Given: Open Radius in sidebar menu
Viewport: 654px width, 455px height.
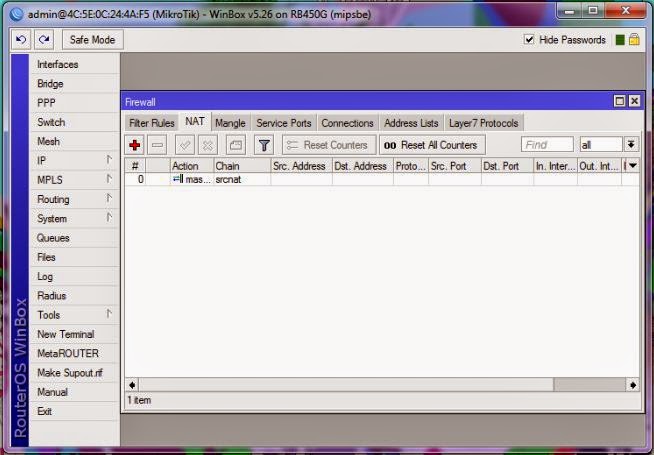Looking at the screenshot, I should (x=75, y=295).
